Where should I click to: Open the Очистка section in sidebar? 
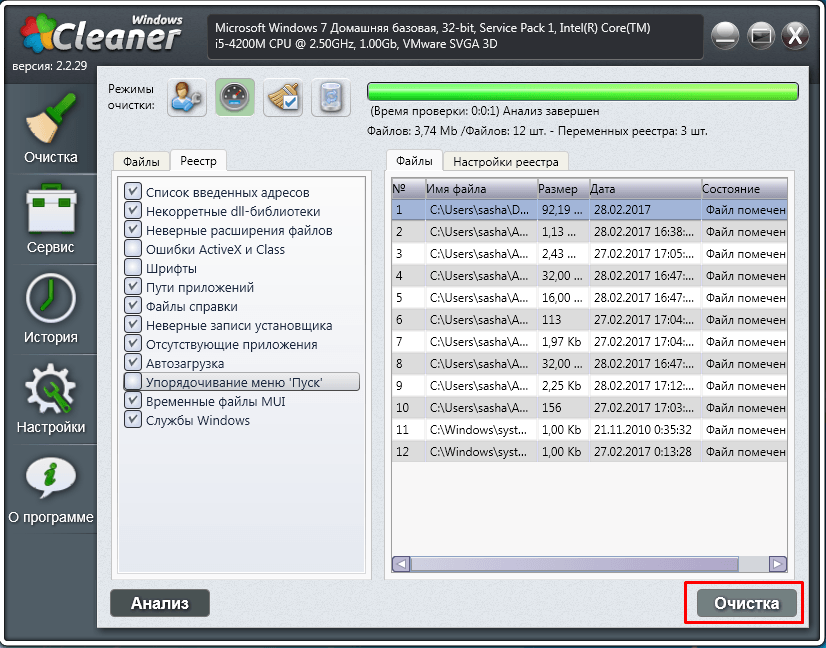[51, 129]
